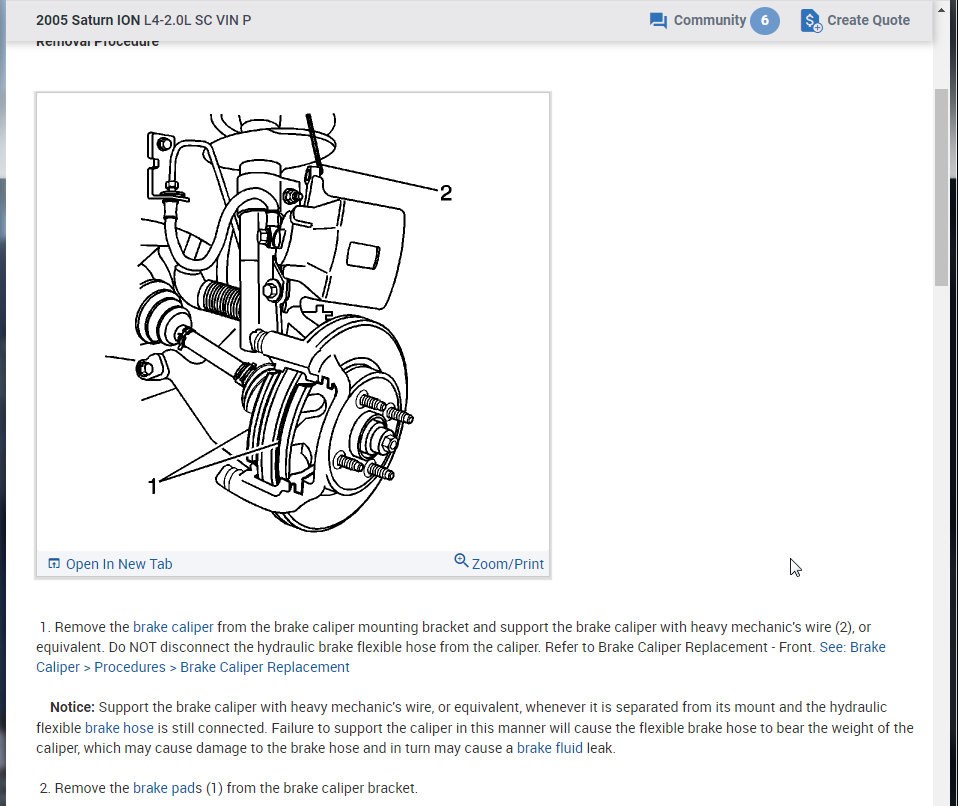Click the 'Notice:' bold label text
Screen dimensions: 958x806
[x=72, y=707]
